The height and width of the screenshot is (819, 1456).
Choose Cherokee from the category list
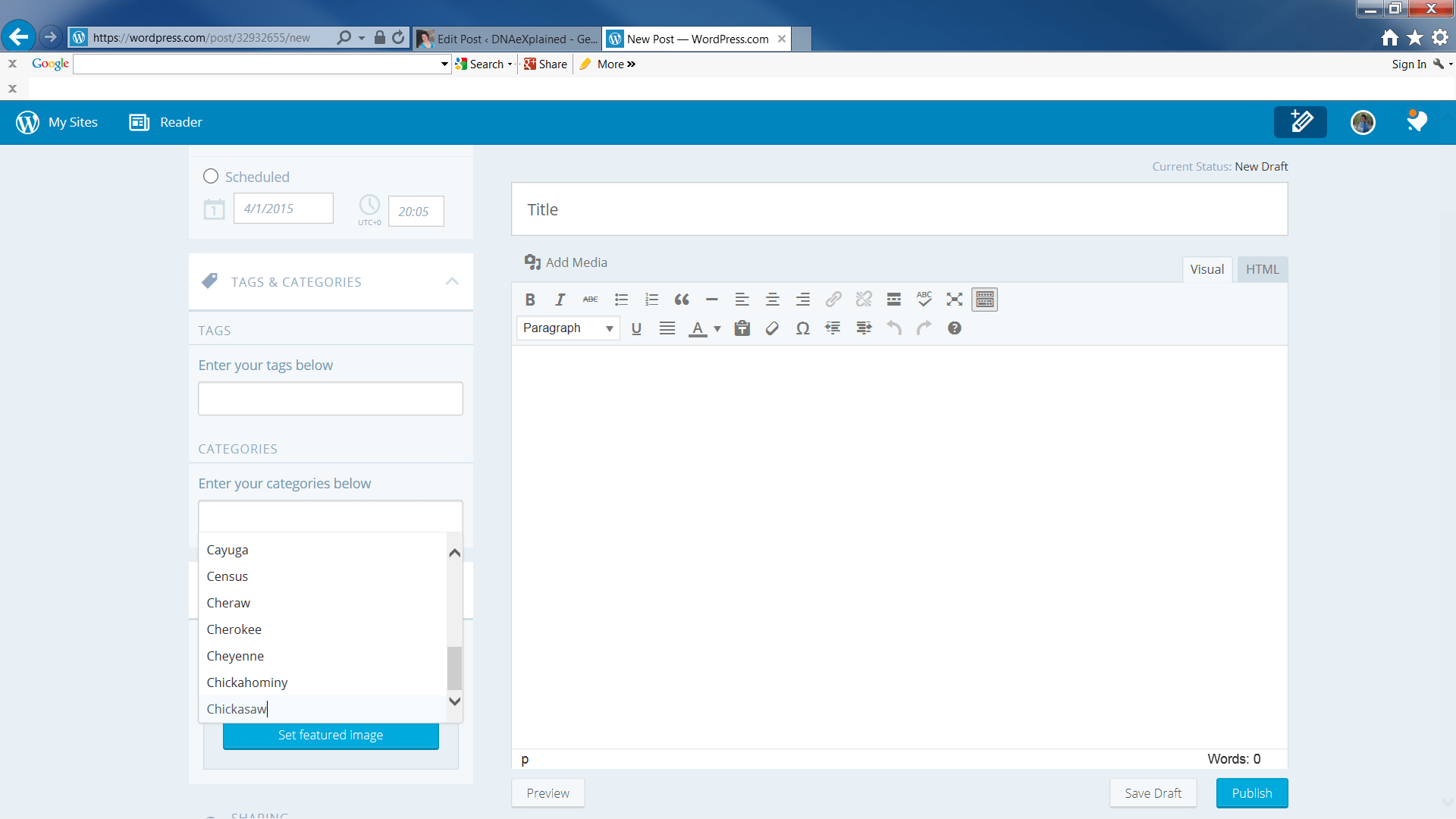tap(234, 629)
